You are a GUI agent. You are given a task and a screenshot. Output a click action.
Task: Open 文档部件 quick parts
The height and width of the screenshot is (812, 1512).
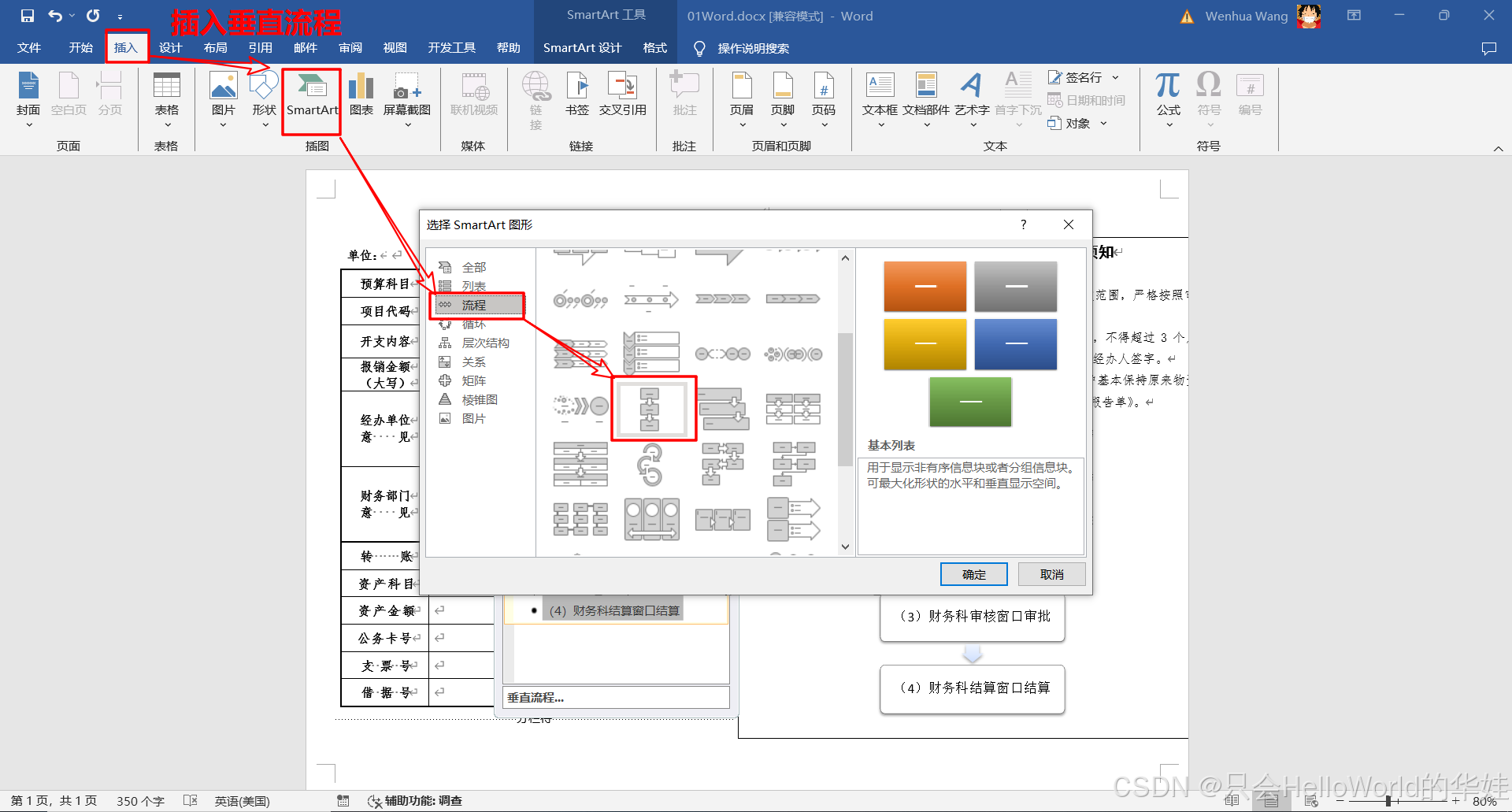coord(926,100)
